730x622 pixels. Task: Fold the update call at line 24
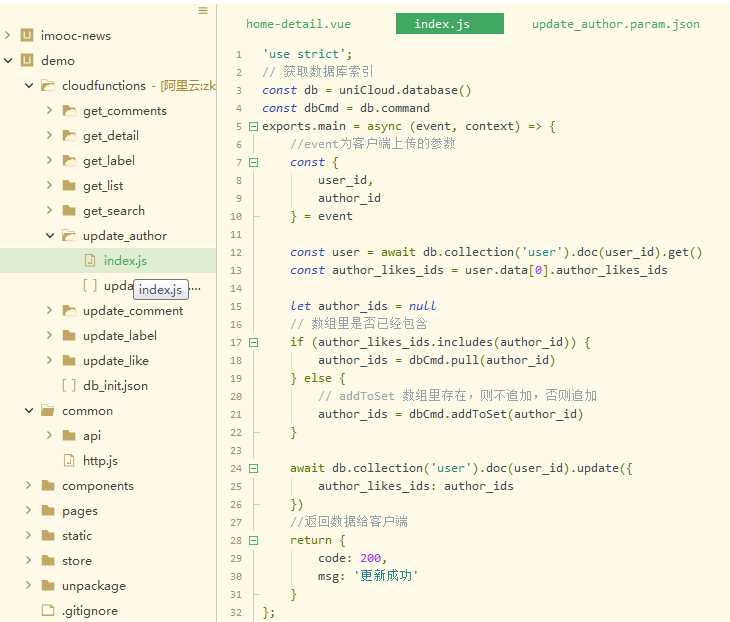[253, 468]
